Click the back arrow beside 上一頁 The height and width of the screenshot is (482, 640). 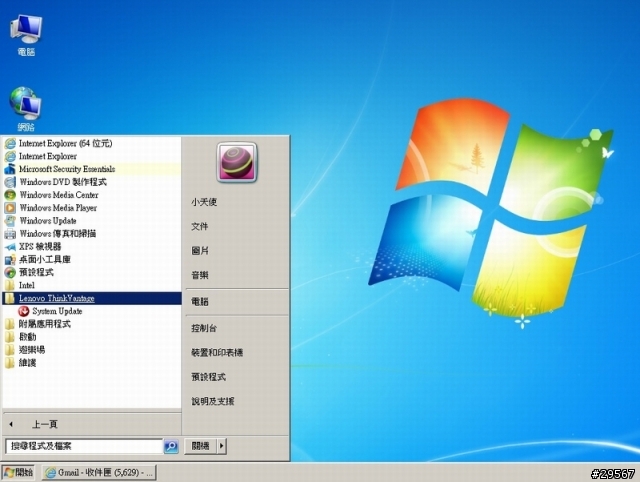(11, 424)
